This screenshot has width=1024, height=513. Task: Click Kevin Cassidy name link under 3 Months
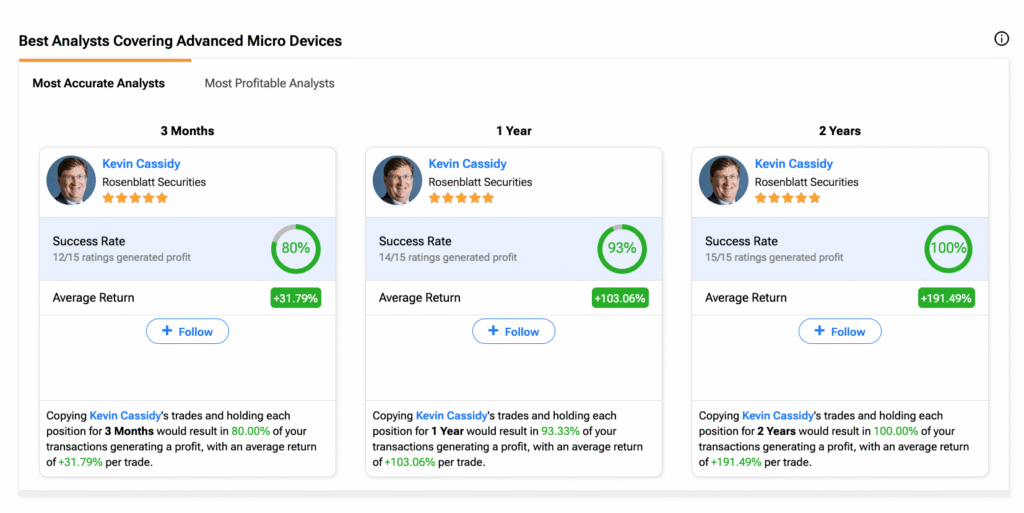(141, 164)
